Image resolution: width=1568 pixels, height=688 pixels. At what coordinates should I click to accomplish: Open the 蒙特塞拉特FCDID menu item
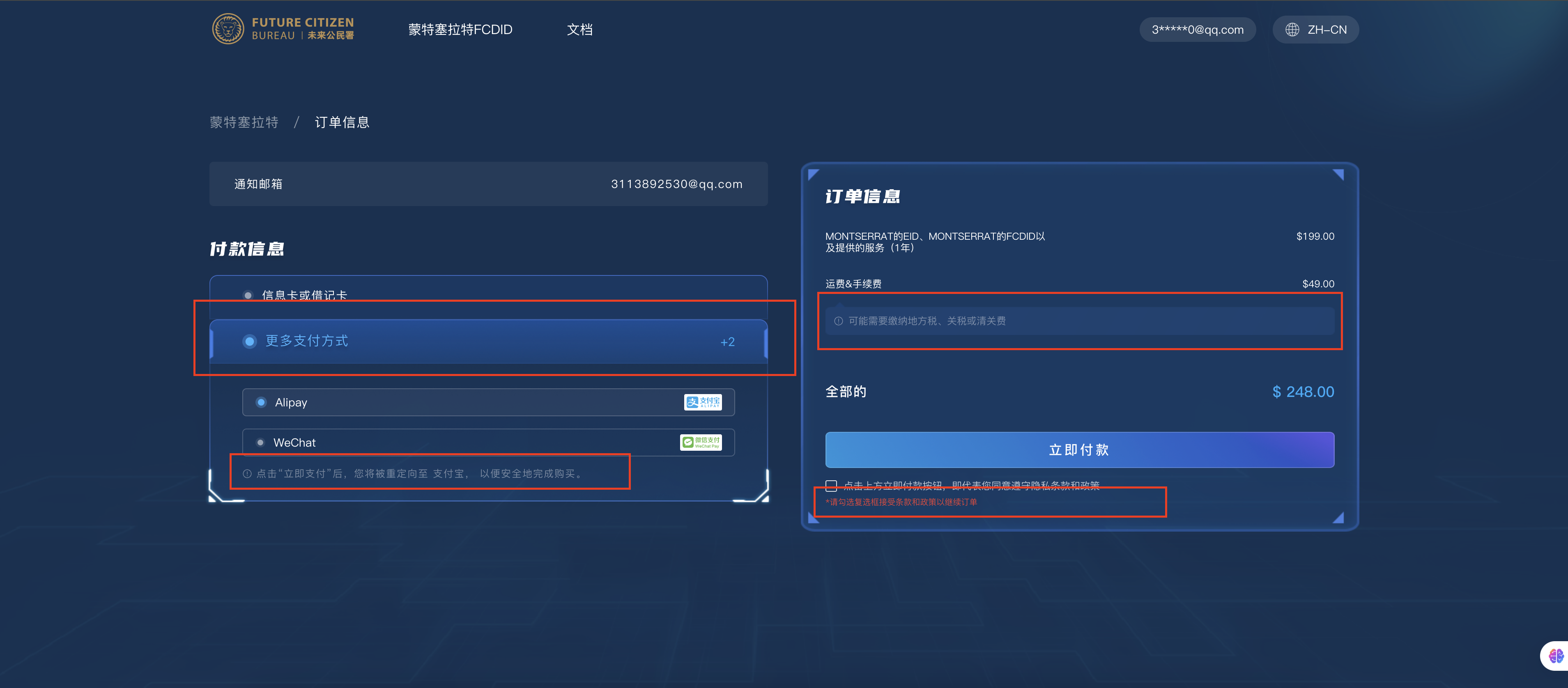[460, 30]
